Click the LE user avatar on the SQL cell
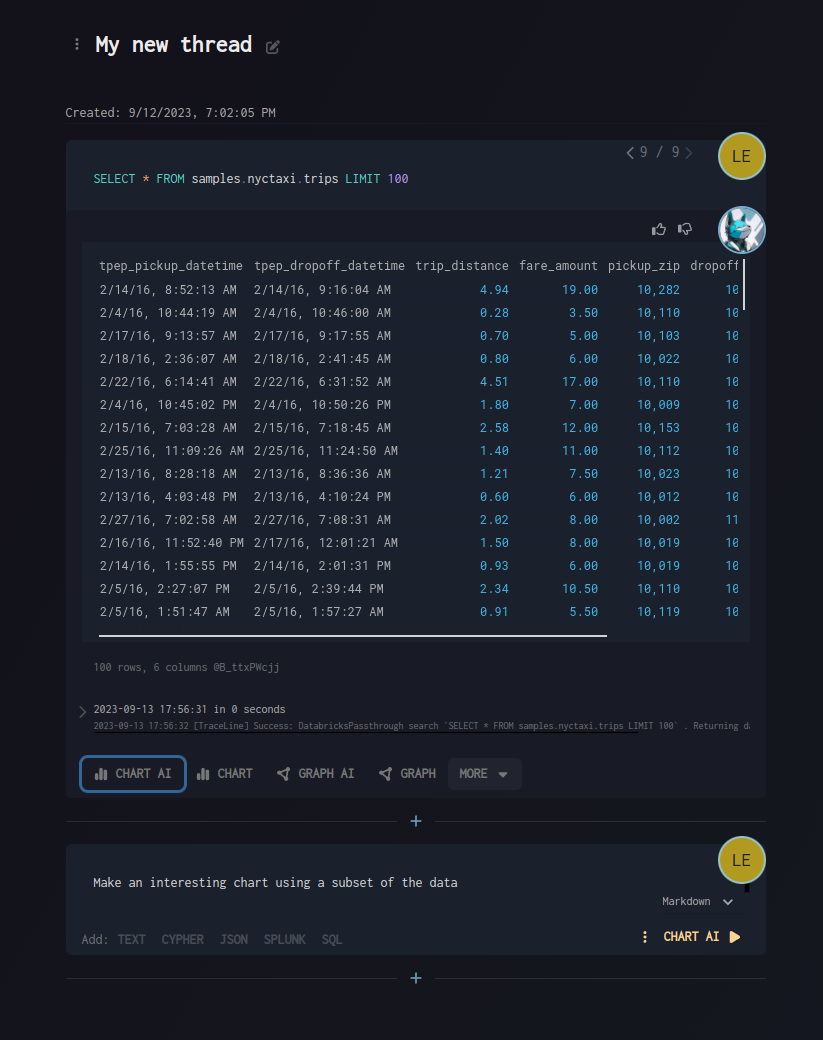 [741, 157]
